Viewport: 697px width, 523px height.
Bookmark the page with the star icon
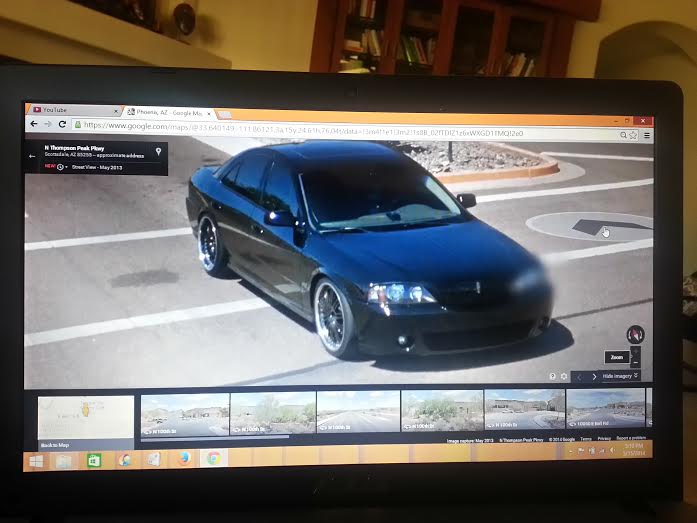(x=633, y=134)
